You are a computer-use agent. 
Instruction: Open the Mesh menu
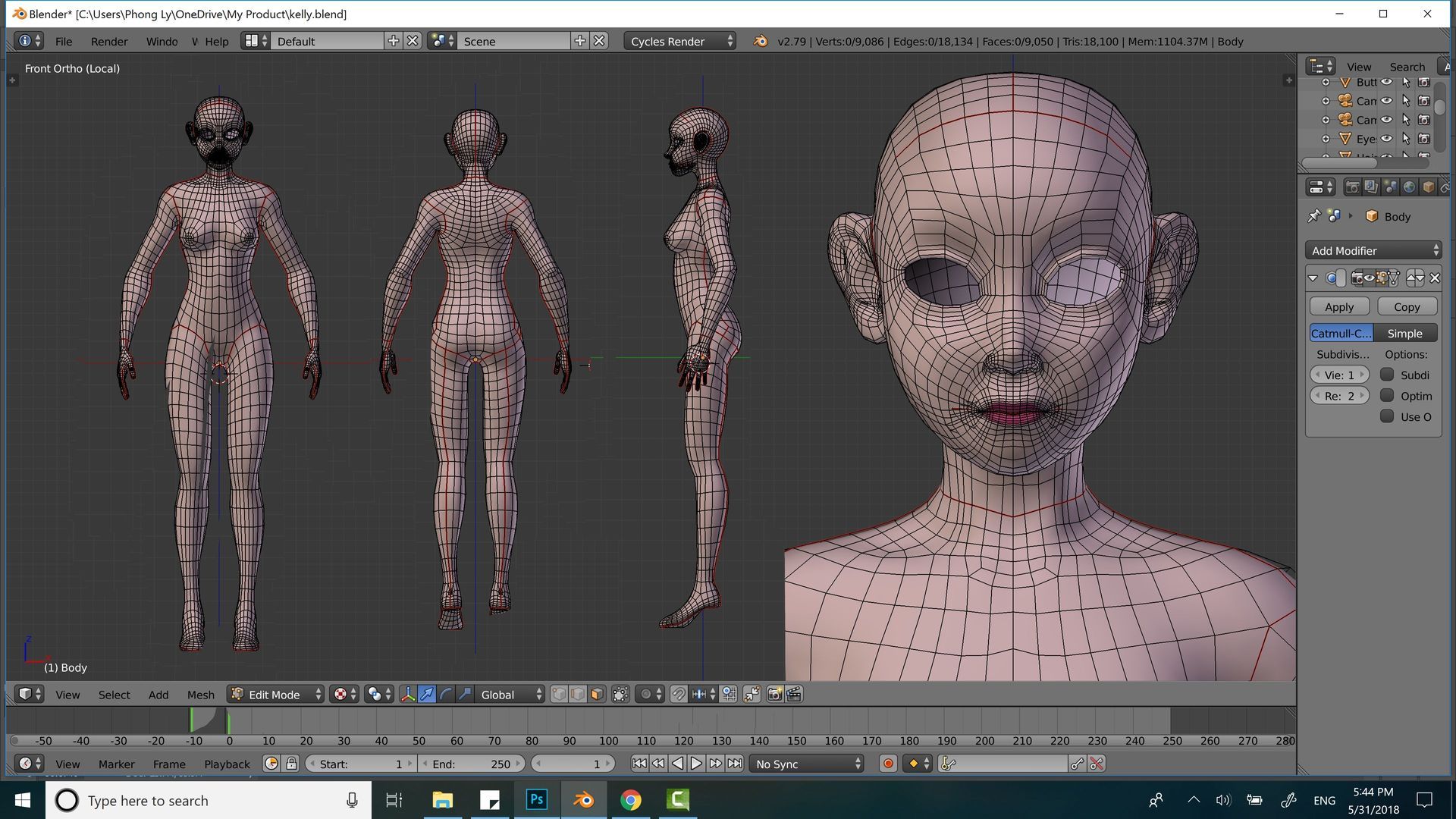pos(200,695)
